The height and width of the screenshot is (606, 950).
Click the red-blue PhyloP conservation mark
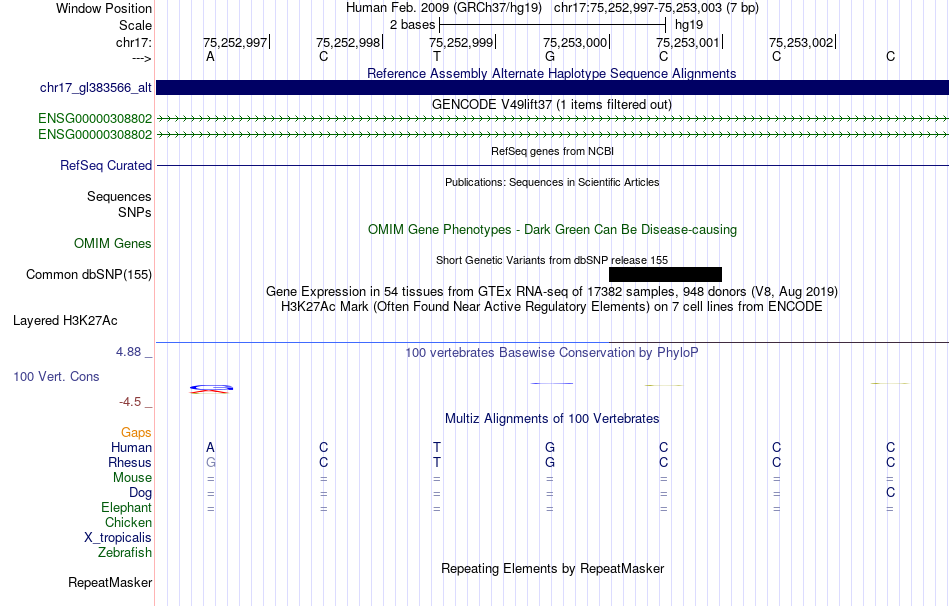211,388
